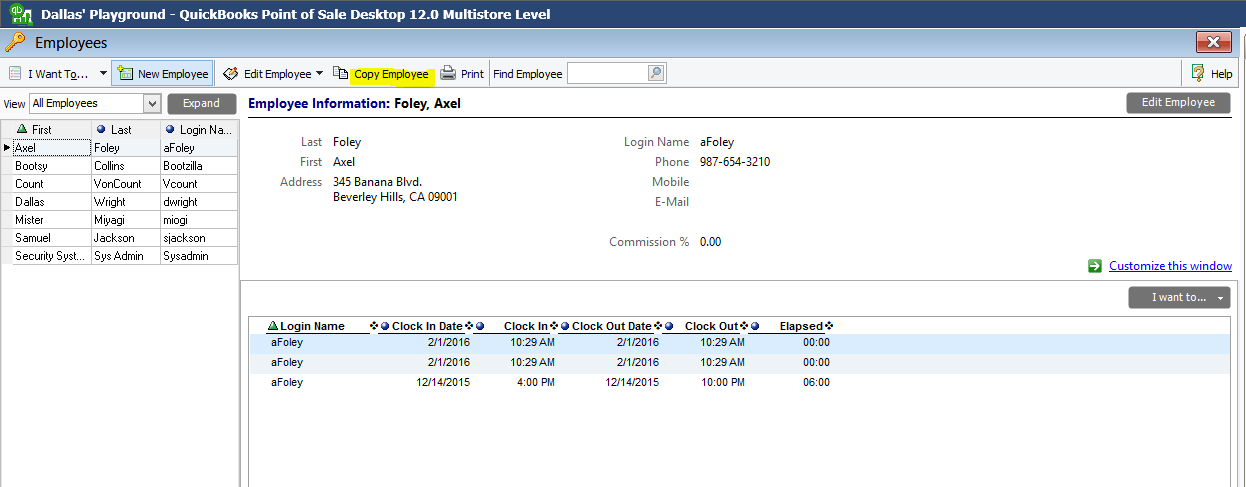Click the Find Employee magnifier icon
The image size is (1246, 487).
pyautogui.click(x=655, y=73)
